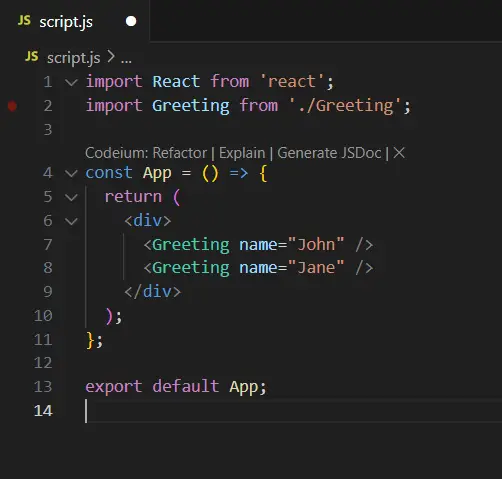Place cursor on export default App line

pos(176,387)
